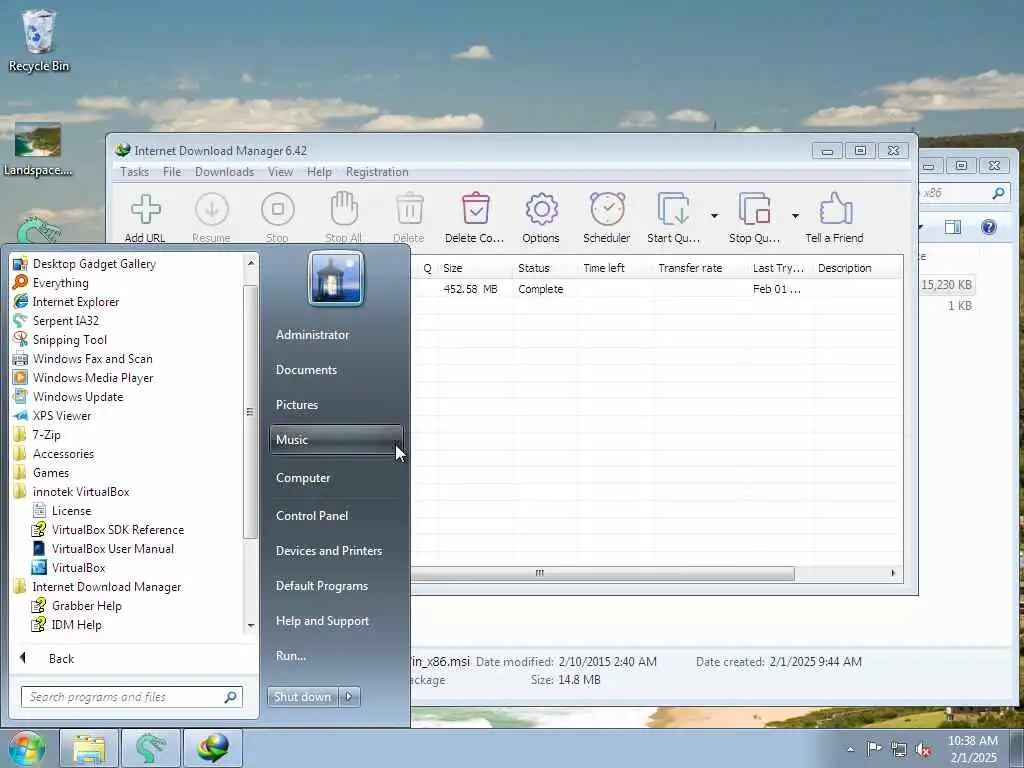Screen dimensions: 1024x768
Task: Click the Stop Queue icon
Action: click(x=755, y=209)
